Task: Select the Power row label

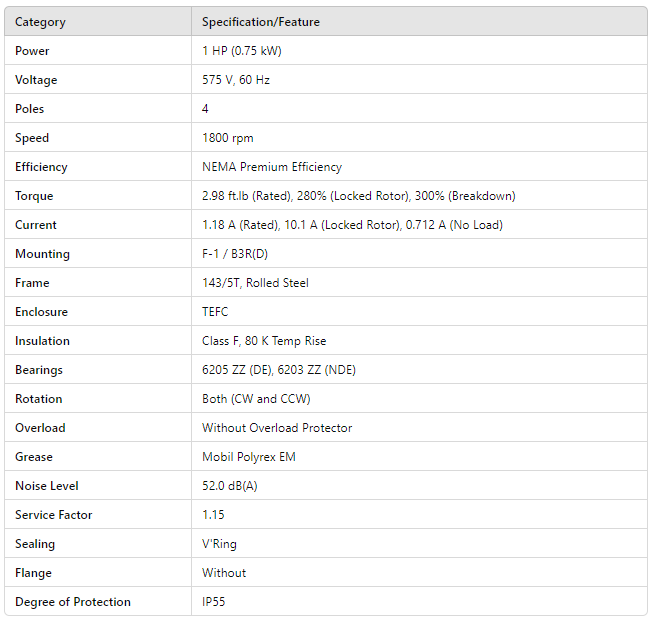Action: click(32, 51)
